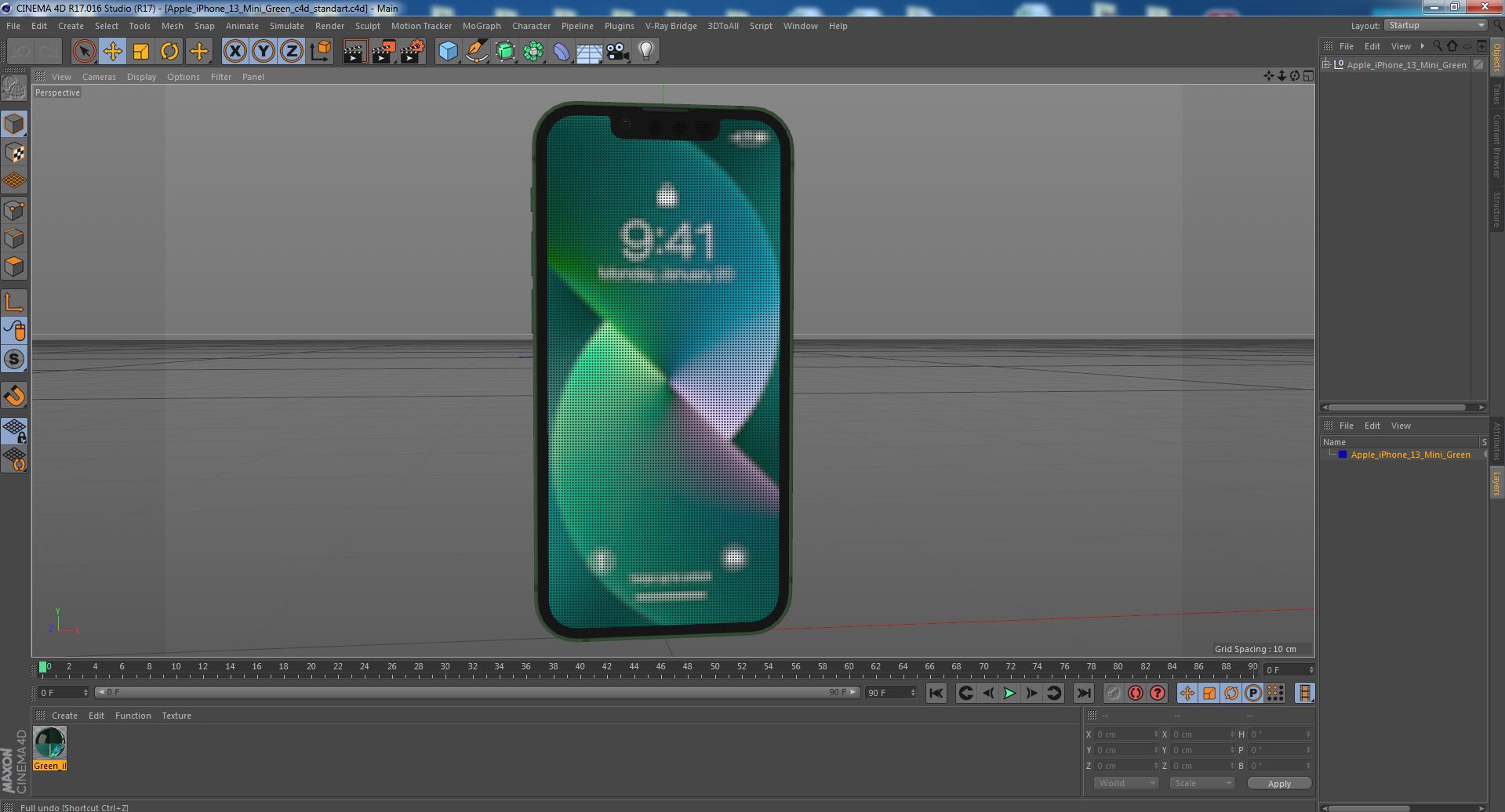
Task: Render to Picture Viewer
Action: coord(384,52)
